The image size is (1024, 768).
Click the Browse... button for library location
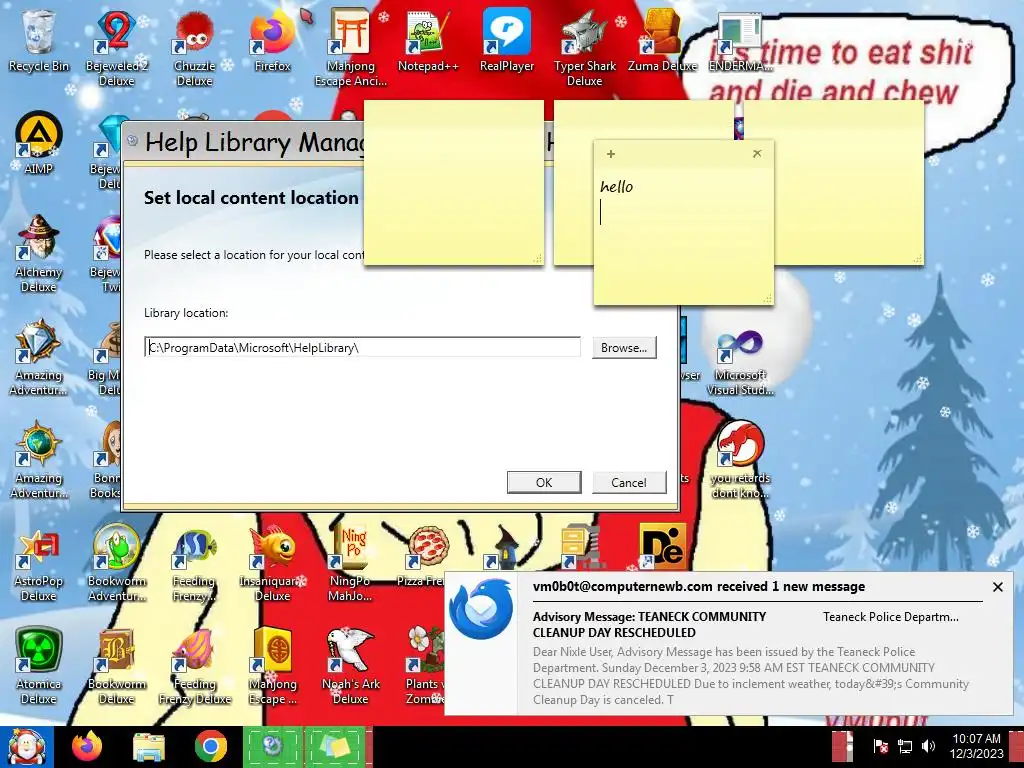click(x=624, y=347)
